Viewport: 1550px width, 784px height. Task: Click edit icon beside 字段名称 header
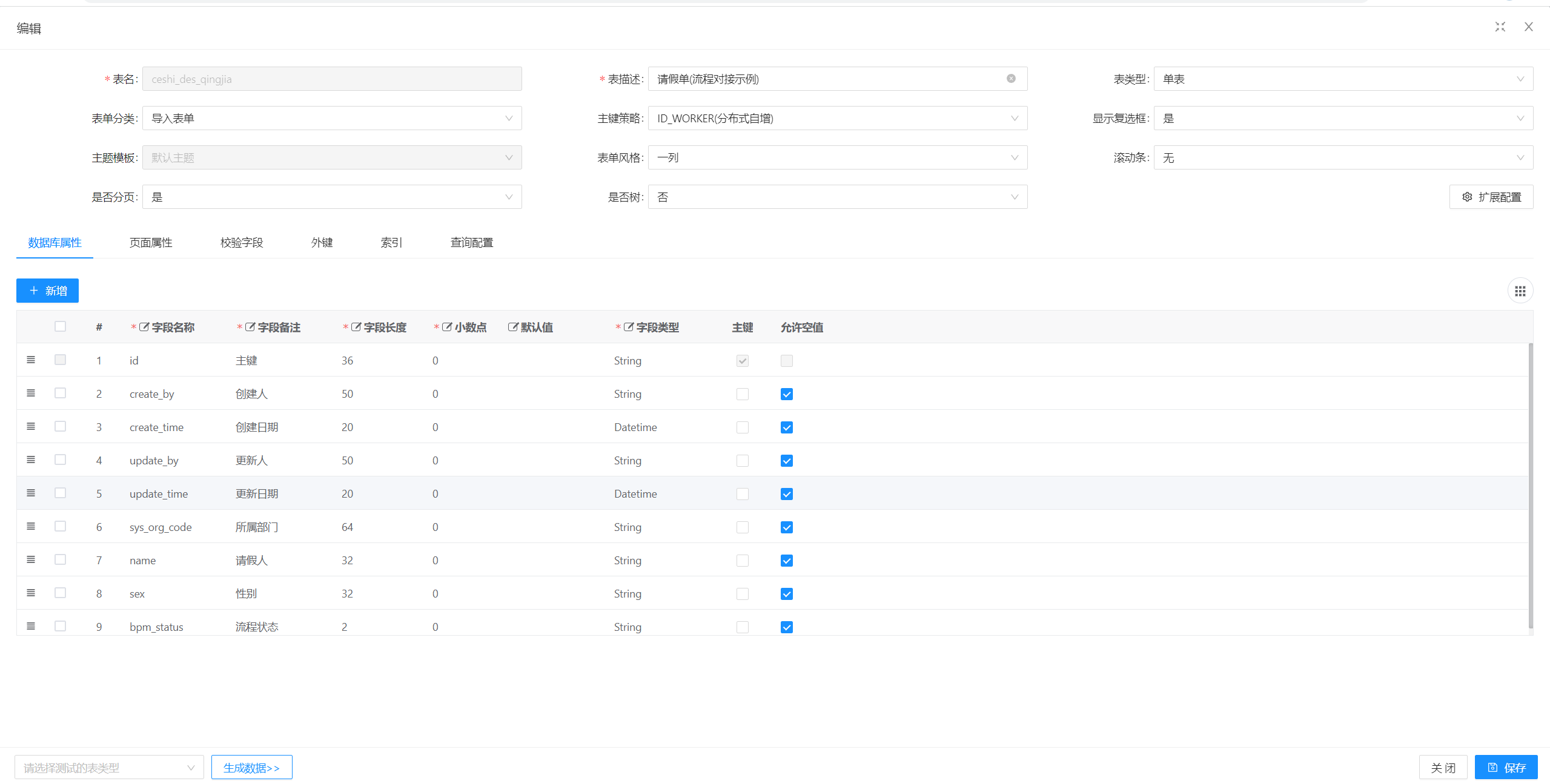pos(144,328)
